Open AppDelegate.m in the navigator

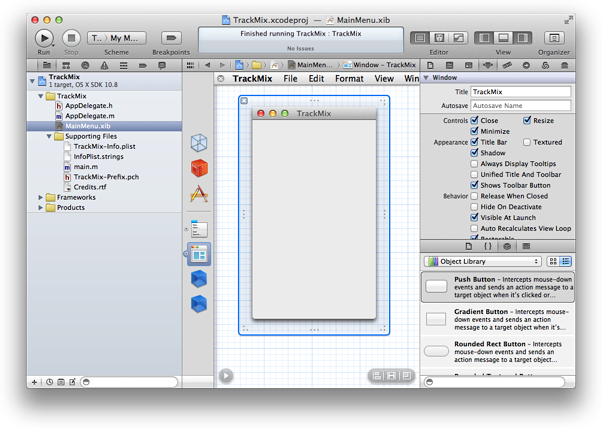coord(90,116)
